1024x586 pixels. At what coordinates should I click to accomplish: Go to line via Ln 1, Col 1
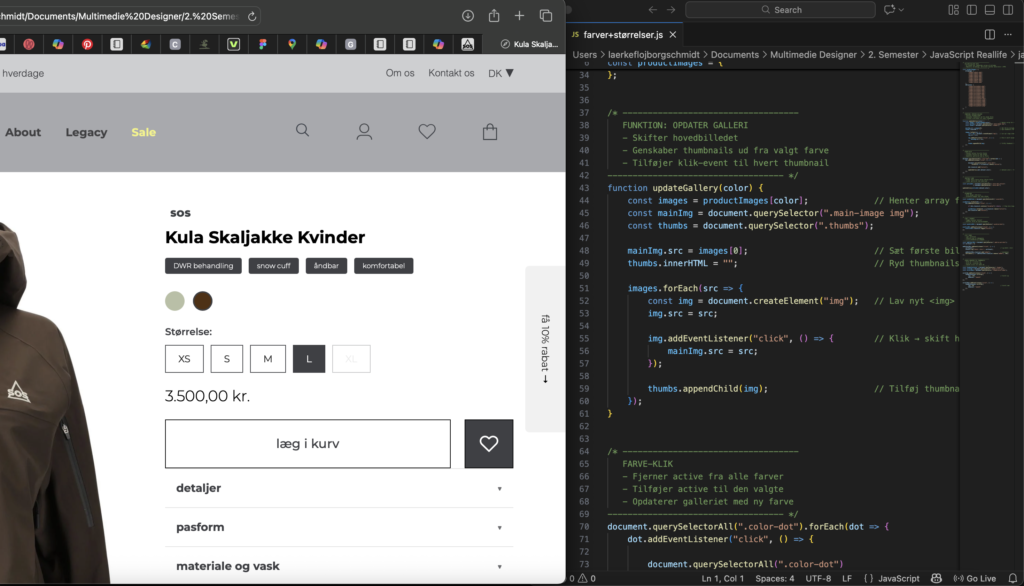click(722, 578)
